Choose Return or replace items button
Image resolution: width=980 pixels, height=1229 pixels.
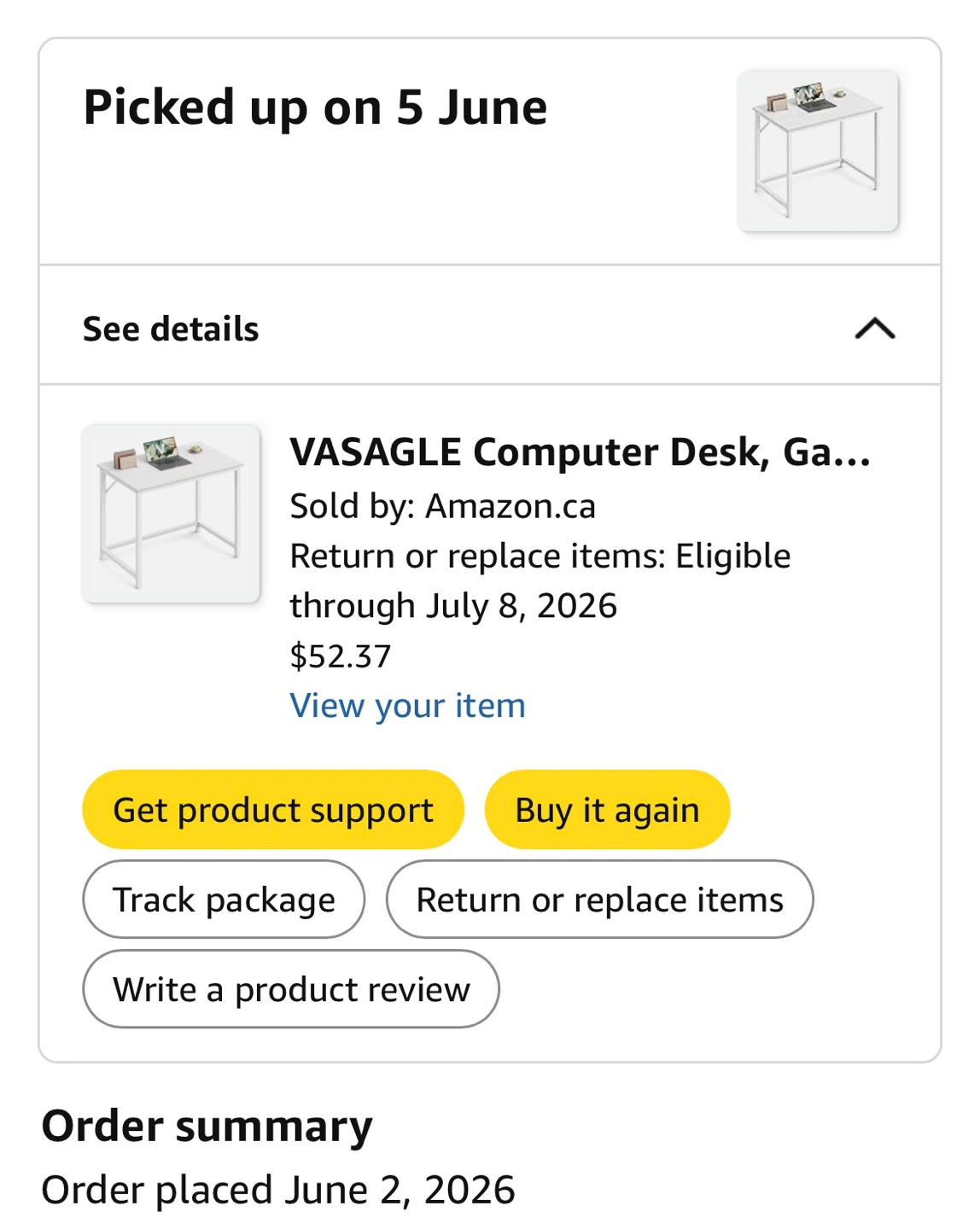coord(599,899)
